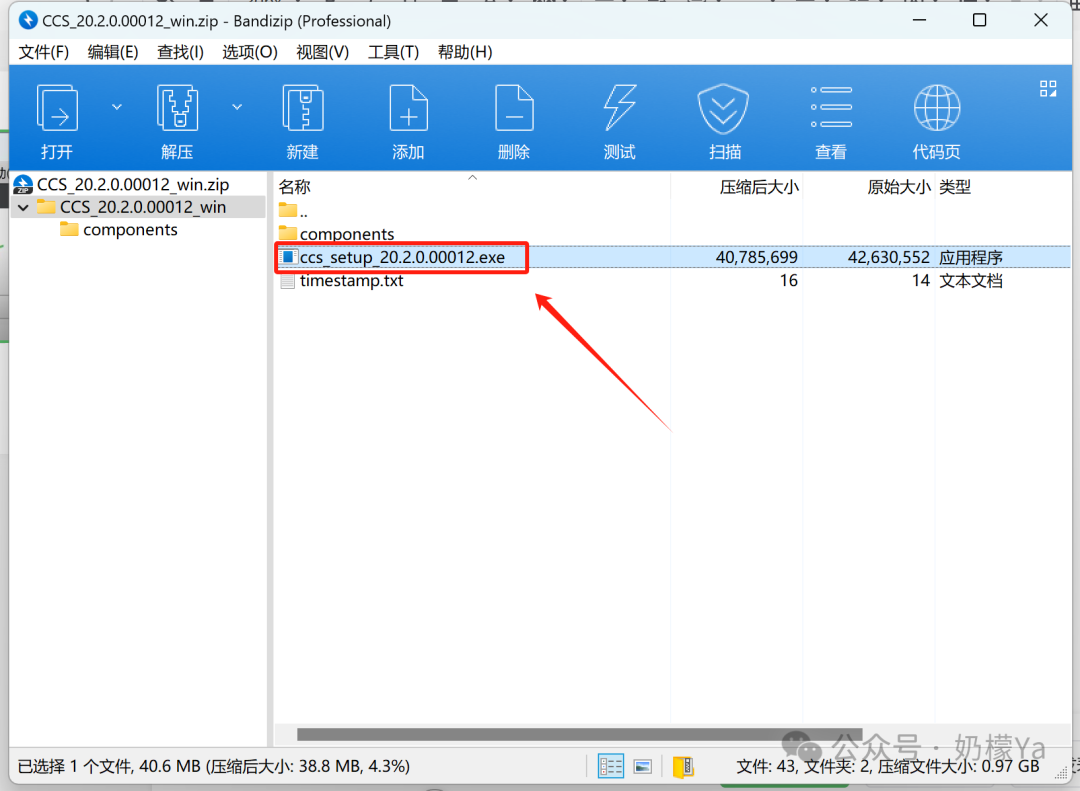Click the 代码页 (Code page) globe icon
Viewport: 1080px width, 791px height.
pyautogui.click(x=937, y=107)
